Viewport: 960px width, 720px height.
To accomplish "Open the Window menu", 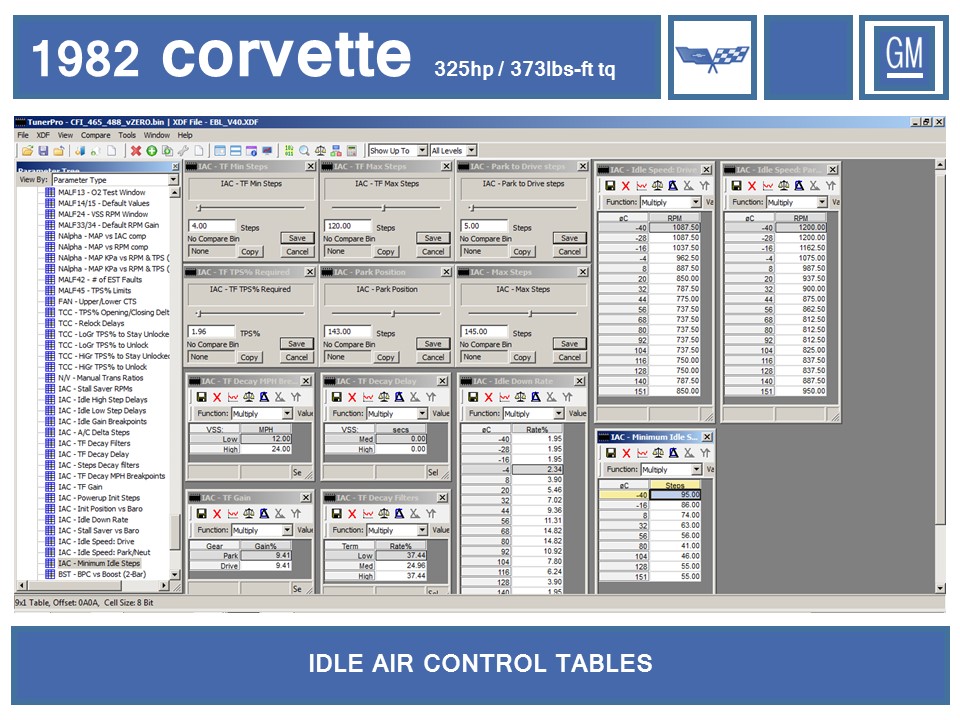I will pos(157,135).
